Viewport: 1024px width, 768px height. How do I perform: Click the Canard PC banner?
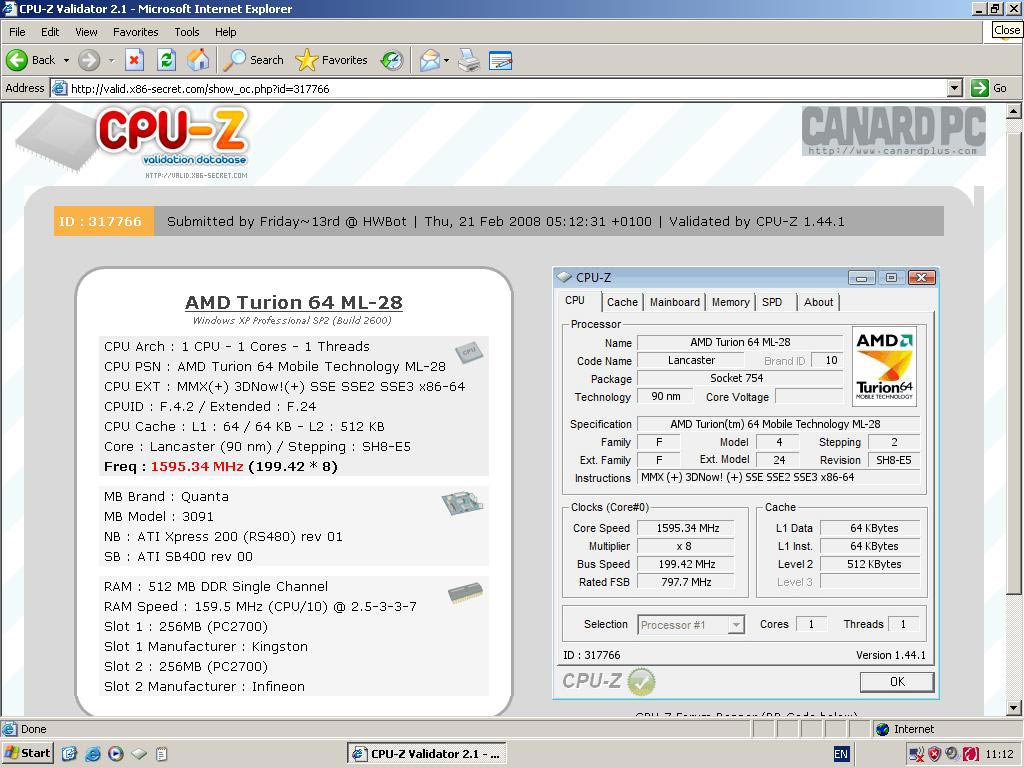pos(893,131)
